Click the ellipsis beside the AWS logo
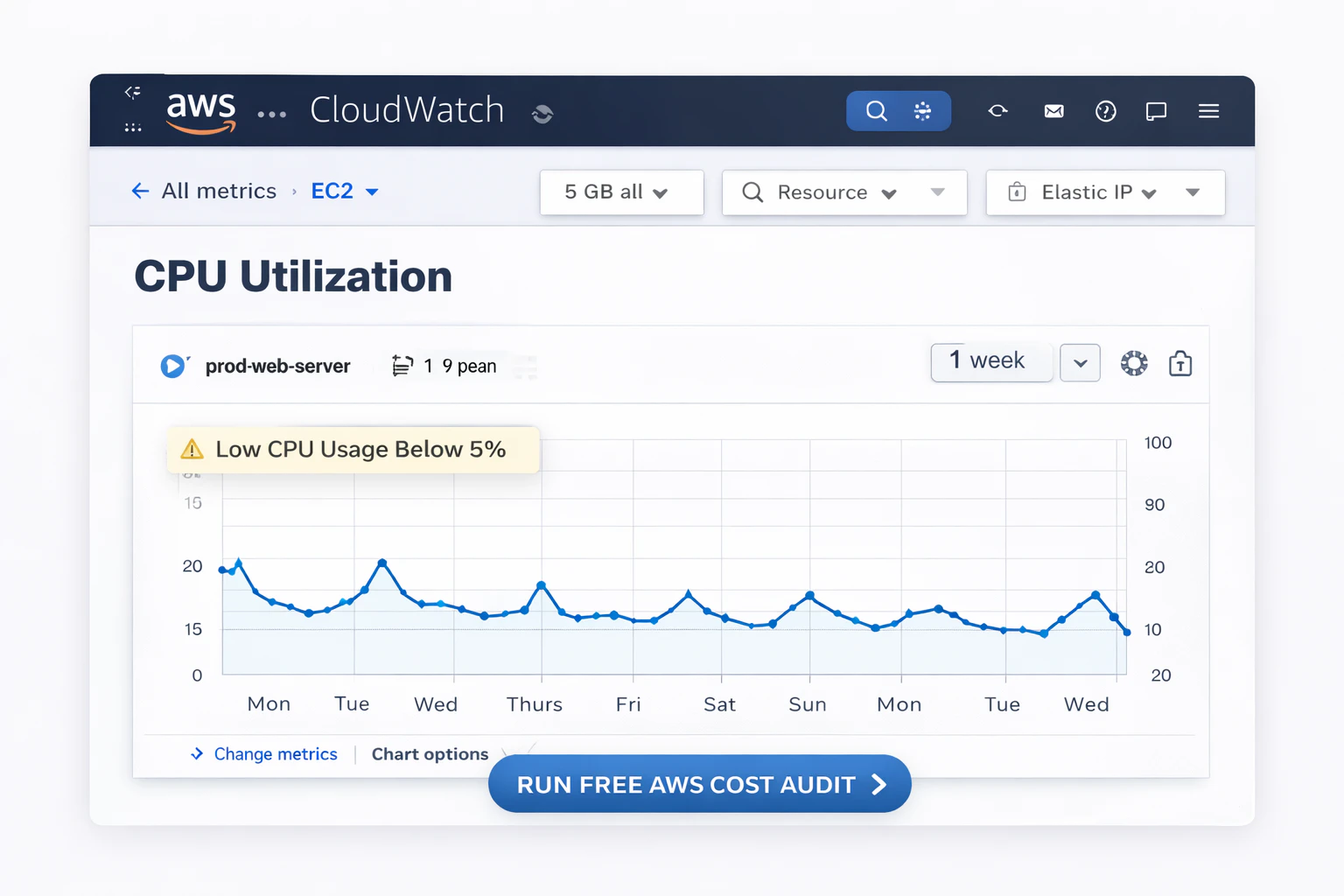Viewport: 1344px width, 896px height. pos(272,115)
